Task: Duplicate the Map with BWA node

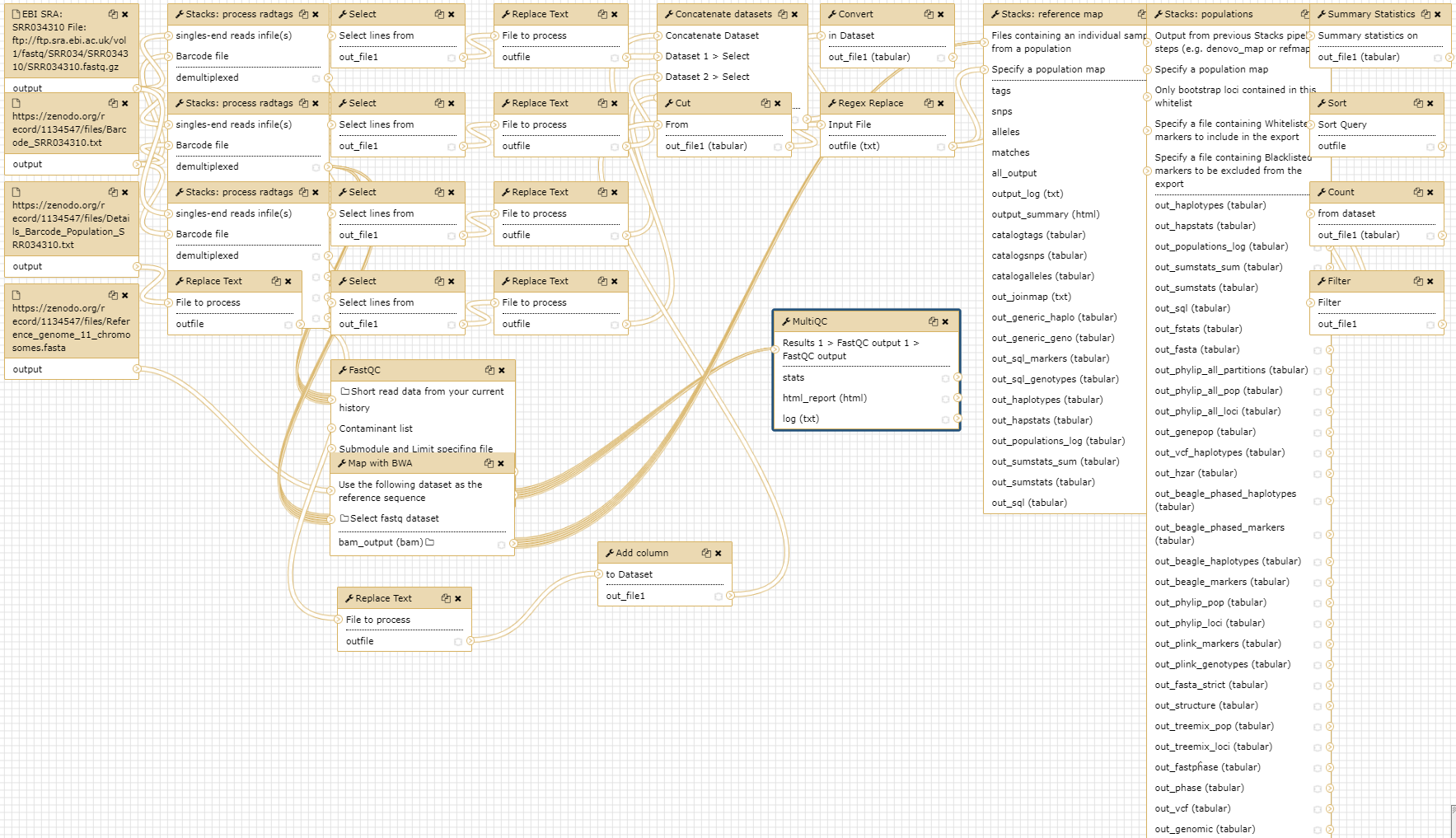Action: click(x=489, y=463)
